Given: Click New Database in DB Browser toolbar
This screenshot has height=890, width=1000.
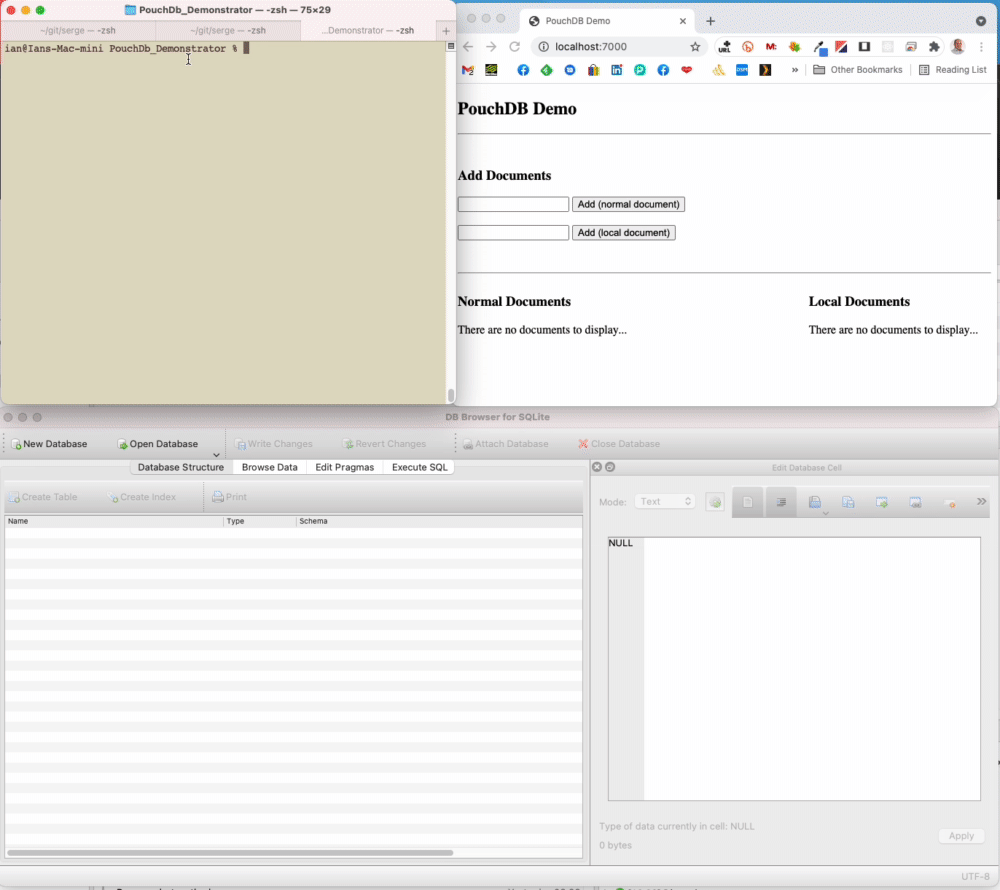Looking at the screenshot, I should click(x=49, y=444).
